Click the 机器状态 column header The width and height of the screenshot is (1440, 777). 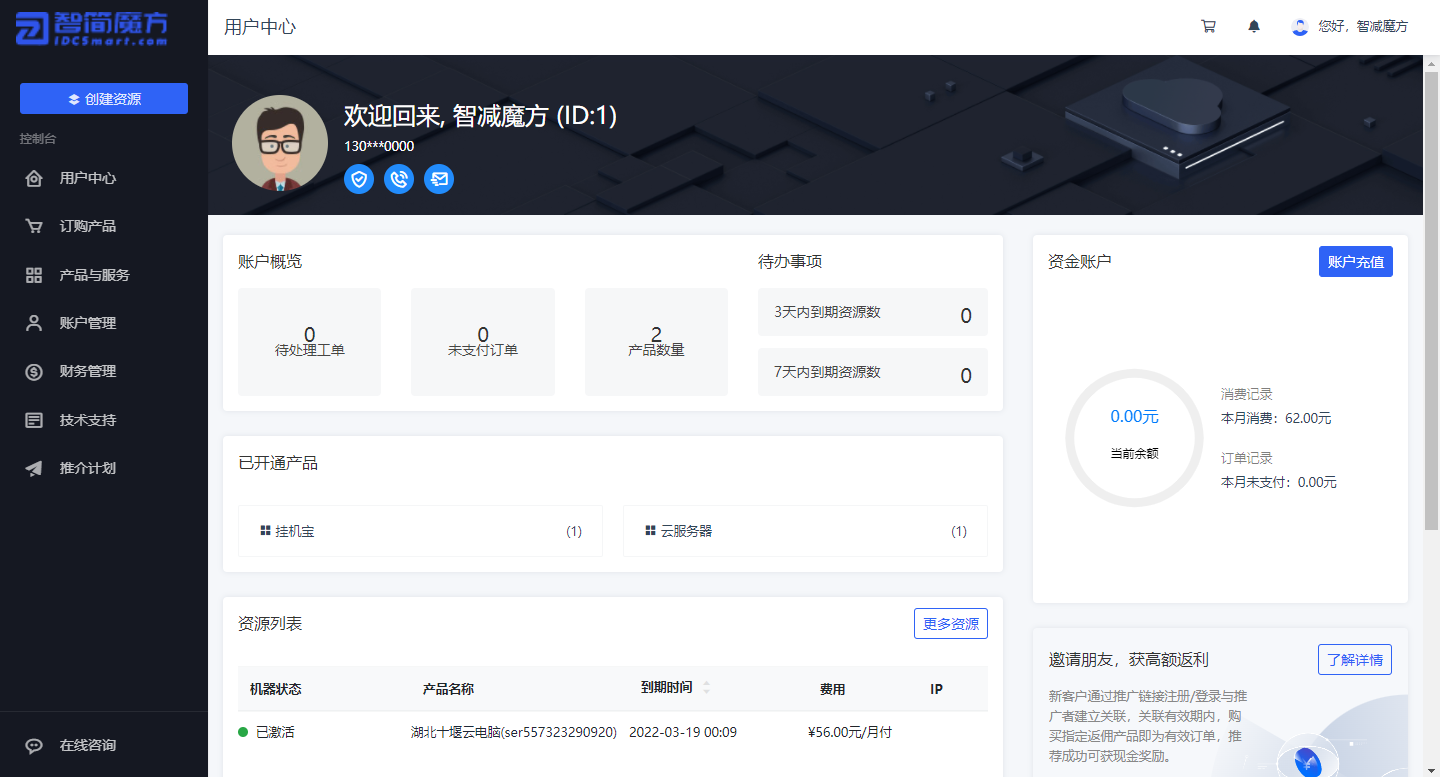point(275,689)
